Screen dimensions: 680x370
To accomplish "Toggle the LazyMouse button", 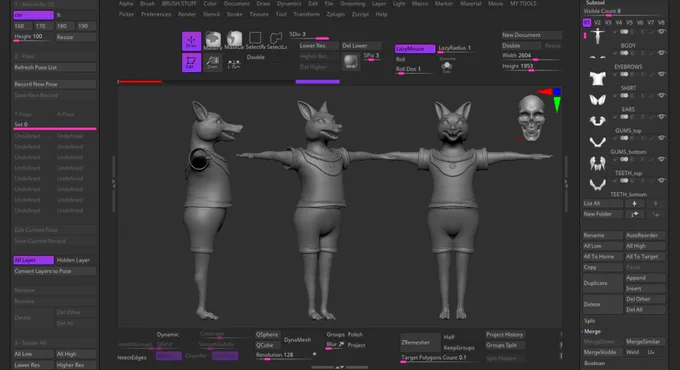I will 415,49.
